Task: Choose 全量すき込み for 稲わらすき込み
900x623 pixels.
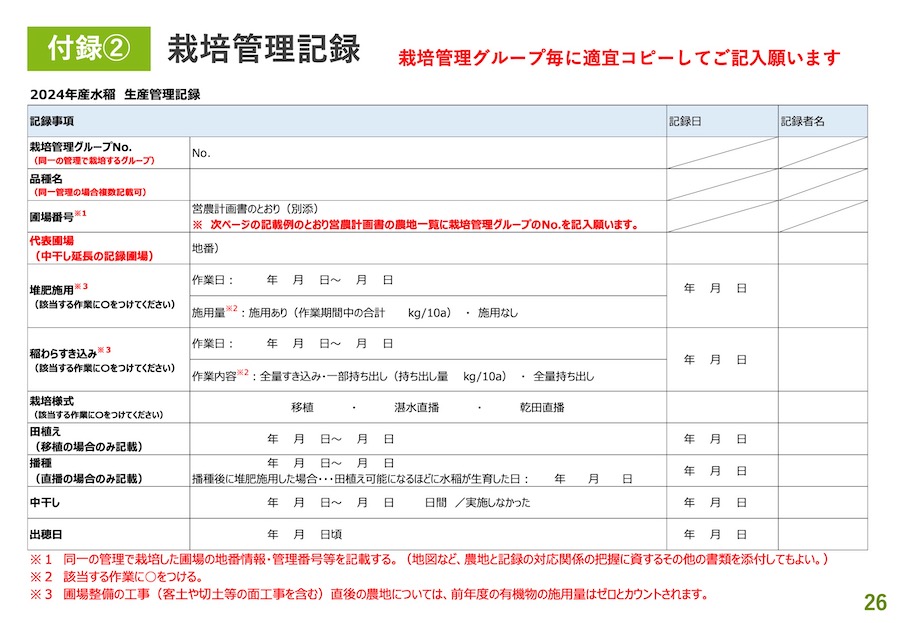Action: 290,376
